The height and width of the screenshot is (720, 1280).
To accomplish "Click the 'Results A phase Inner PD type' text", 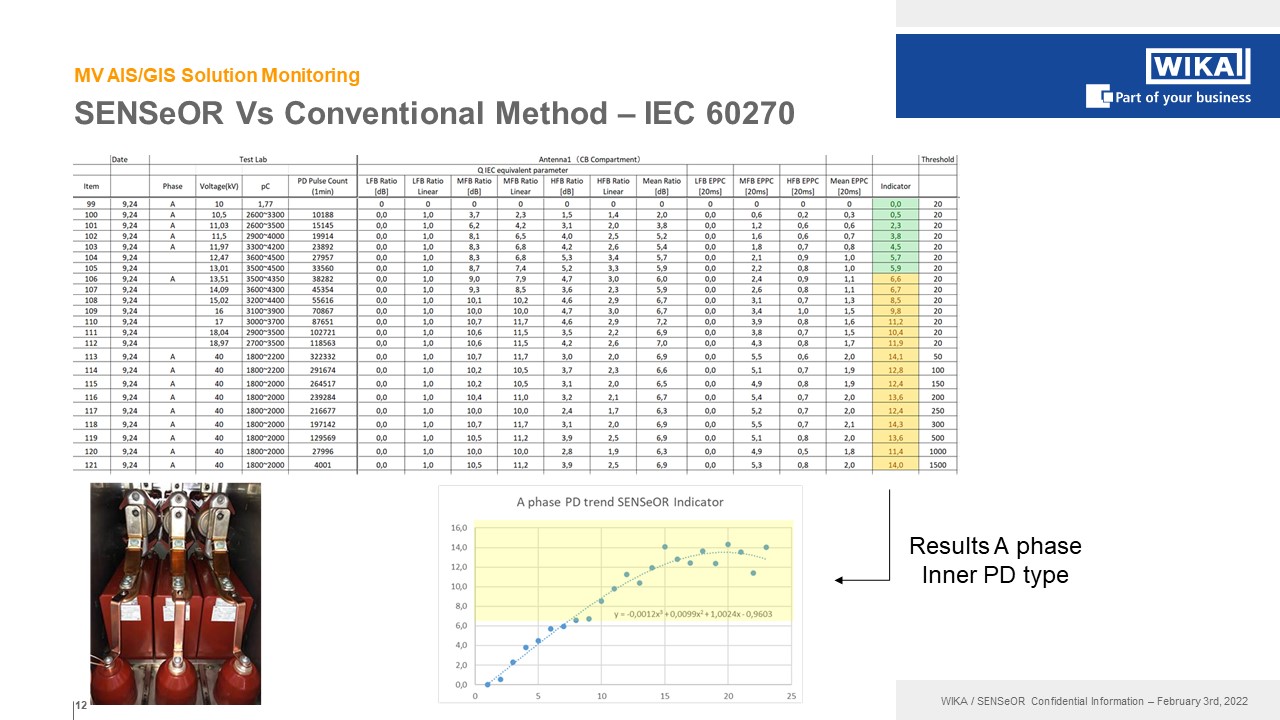I will coord(994,560).
